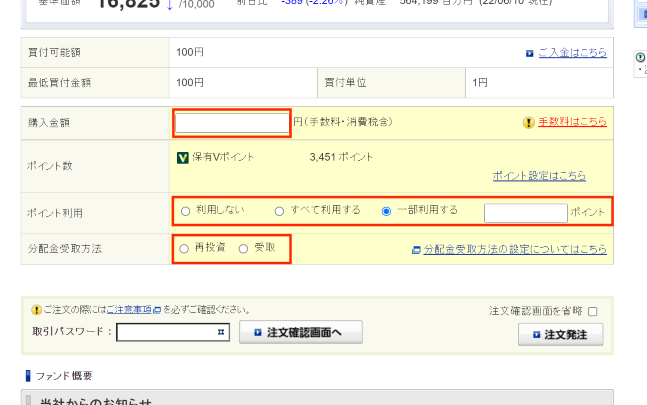Enable the 注文確認画面を省略 checkbox

tap(593, 311)
